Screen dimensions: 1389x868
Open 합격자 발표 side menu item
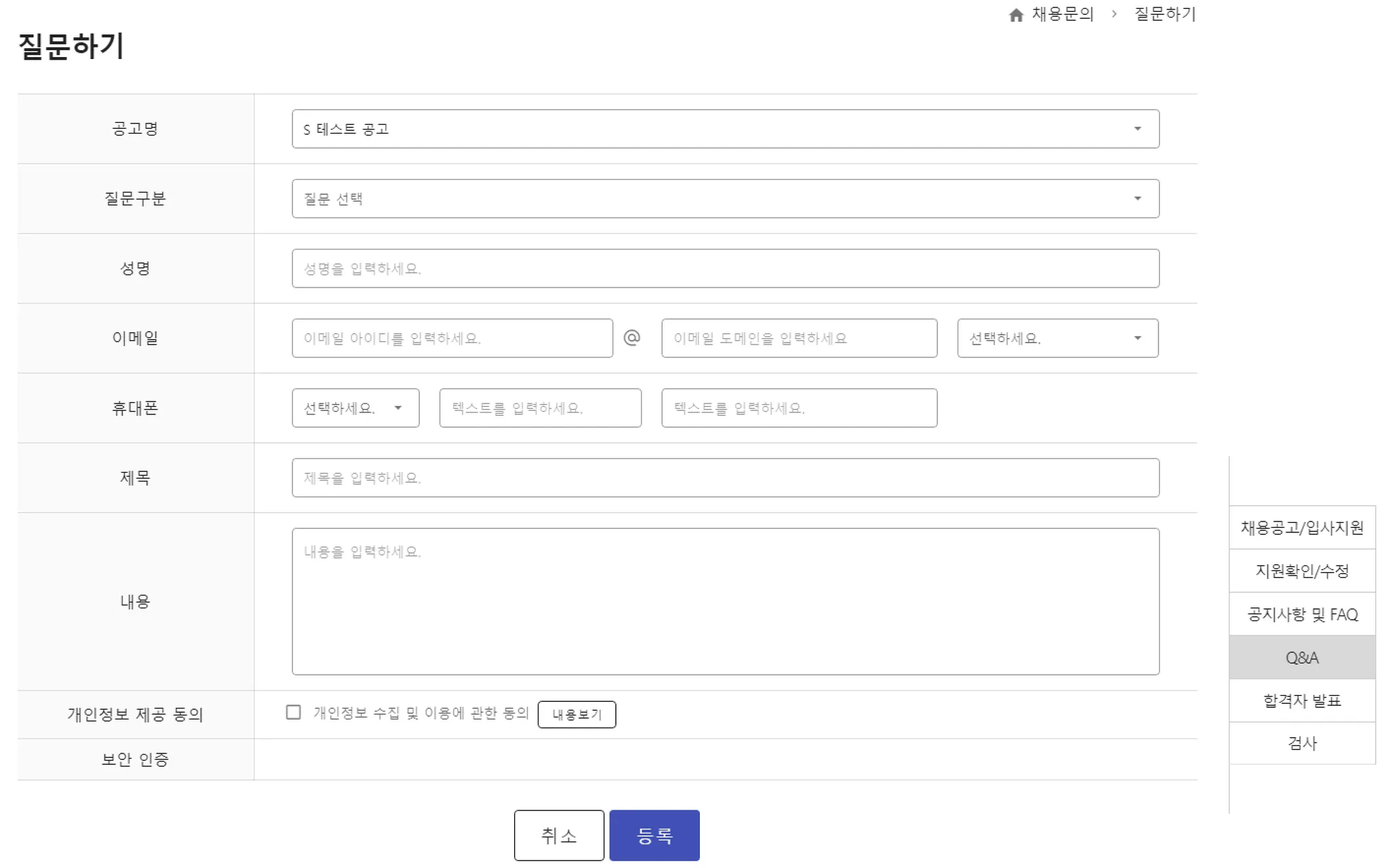click(x=1302, y=701)
